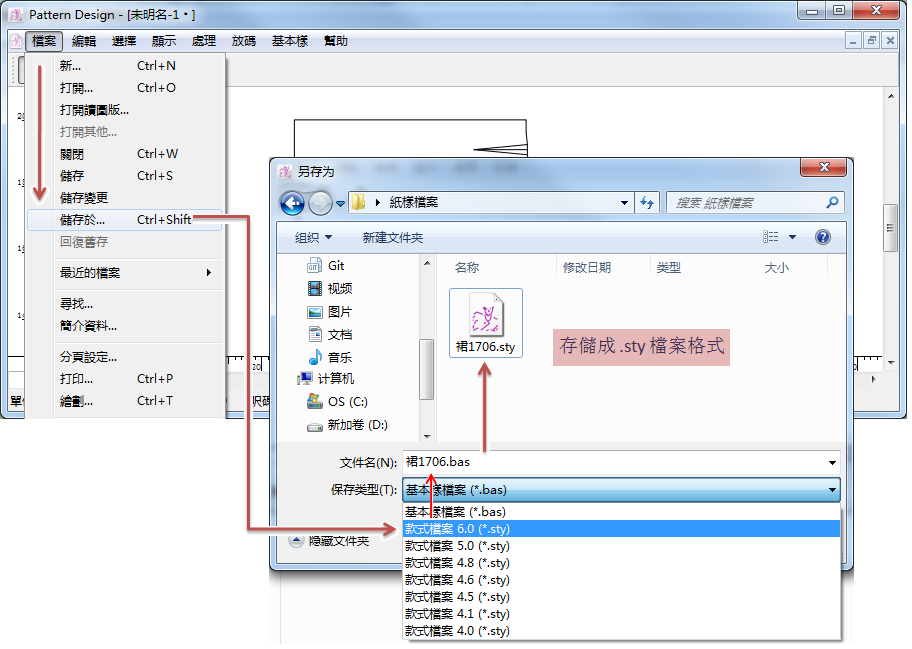The width and height of the screenshot is (912, 649).
Task: Click 隐藏文件夹 hide folders button
Action: 330,541
